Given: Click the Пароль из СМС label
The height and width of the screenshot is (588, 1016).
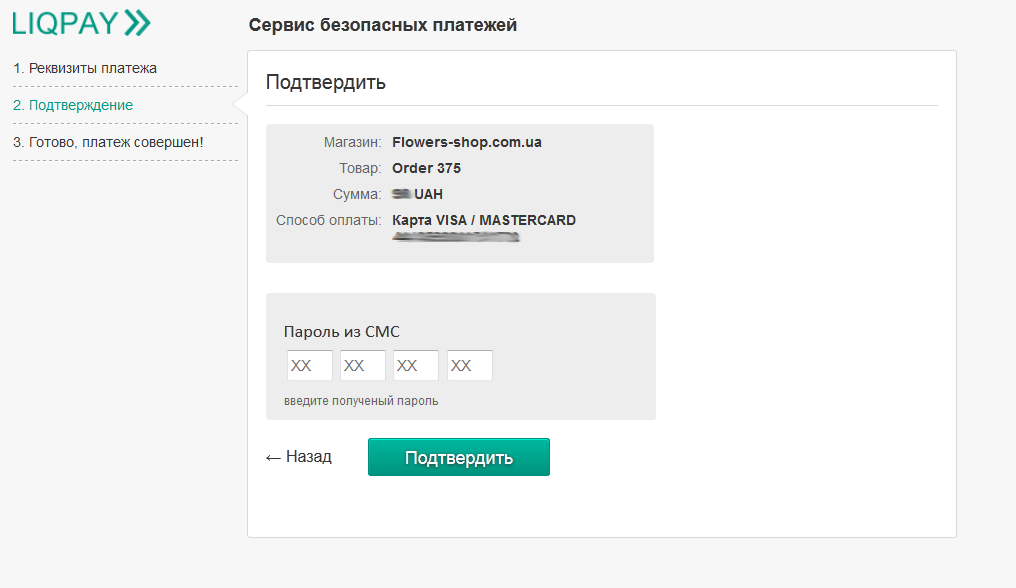Looking at the screenshot, I should tap(341, 332).
